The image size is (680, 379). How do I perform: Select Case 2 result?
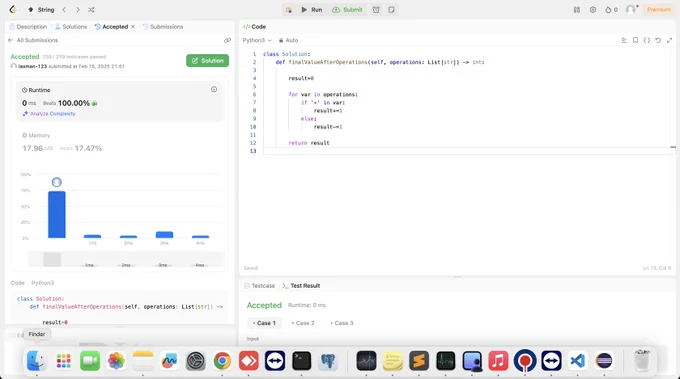303,323
